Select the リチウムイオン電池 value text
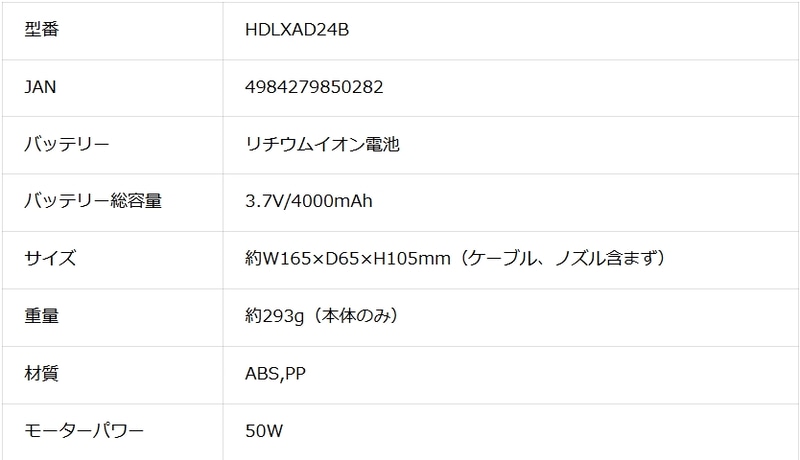Viewport: 800px width, 460px height. point(322,145)
